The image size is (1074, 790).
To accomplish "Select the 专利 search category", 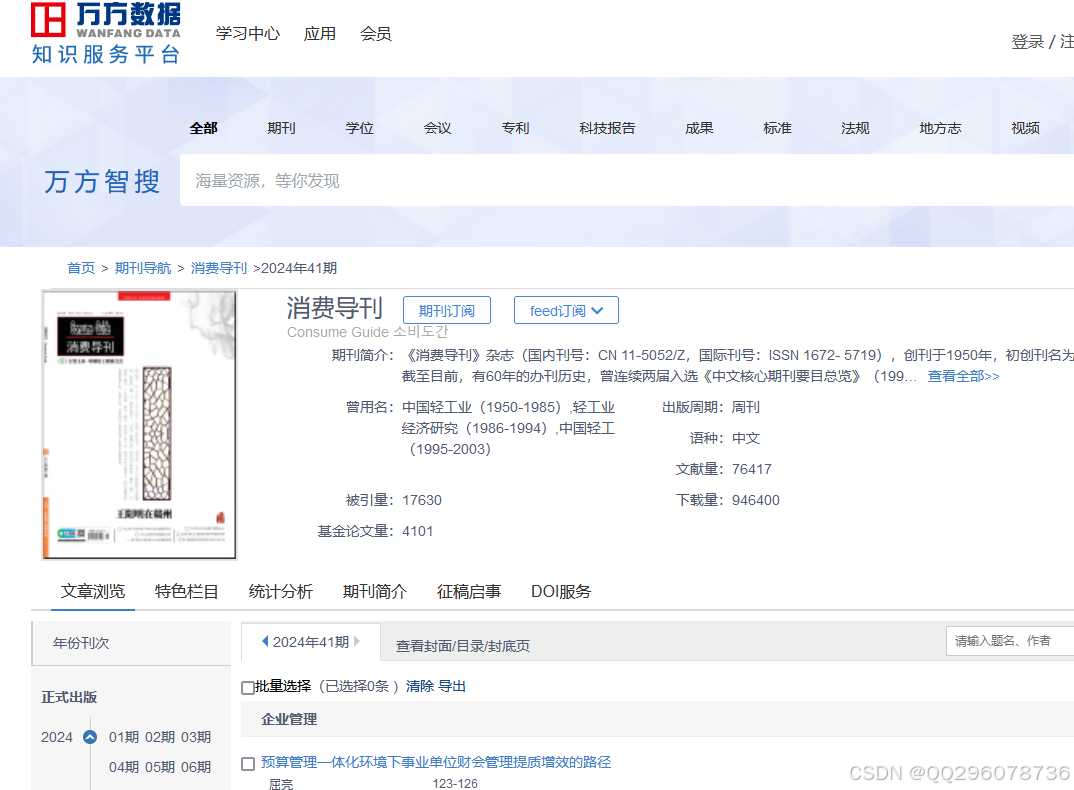I will click(x=515, y=128).
